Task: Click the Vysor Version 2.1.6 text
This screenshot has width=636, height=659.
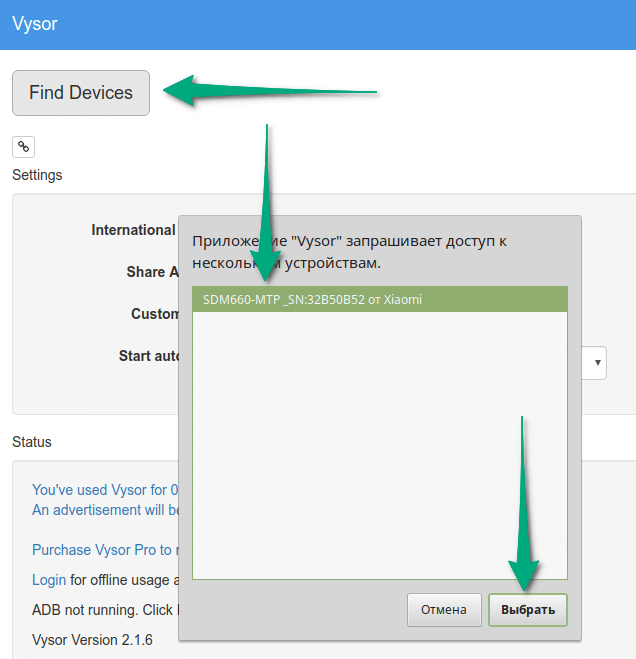Action: point(92,640)
